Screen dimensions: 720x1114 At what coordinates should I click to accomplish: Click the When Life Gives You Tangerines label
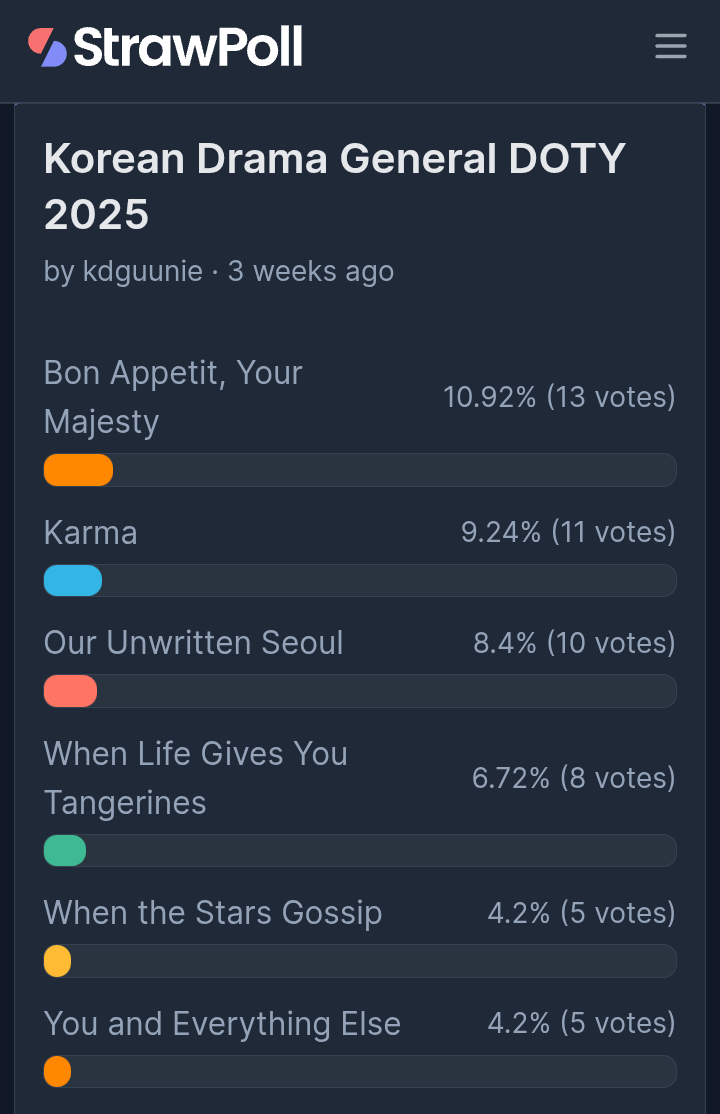(x=195, y=777)
